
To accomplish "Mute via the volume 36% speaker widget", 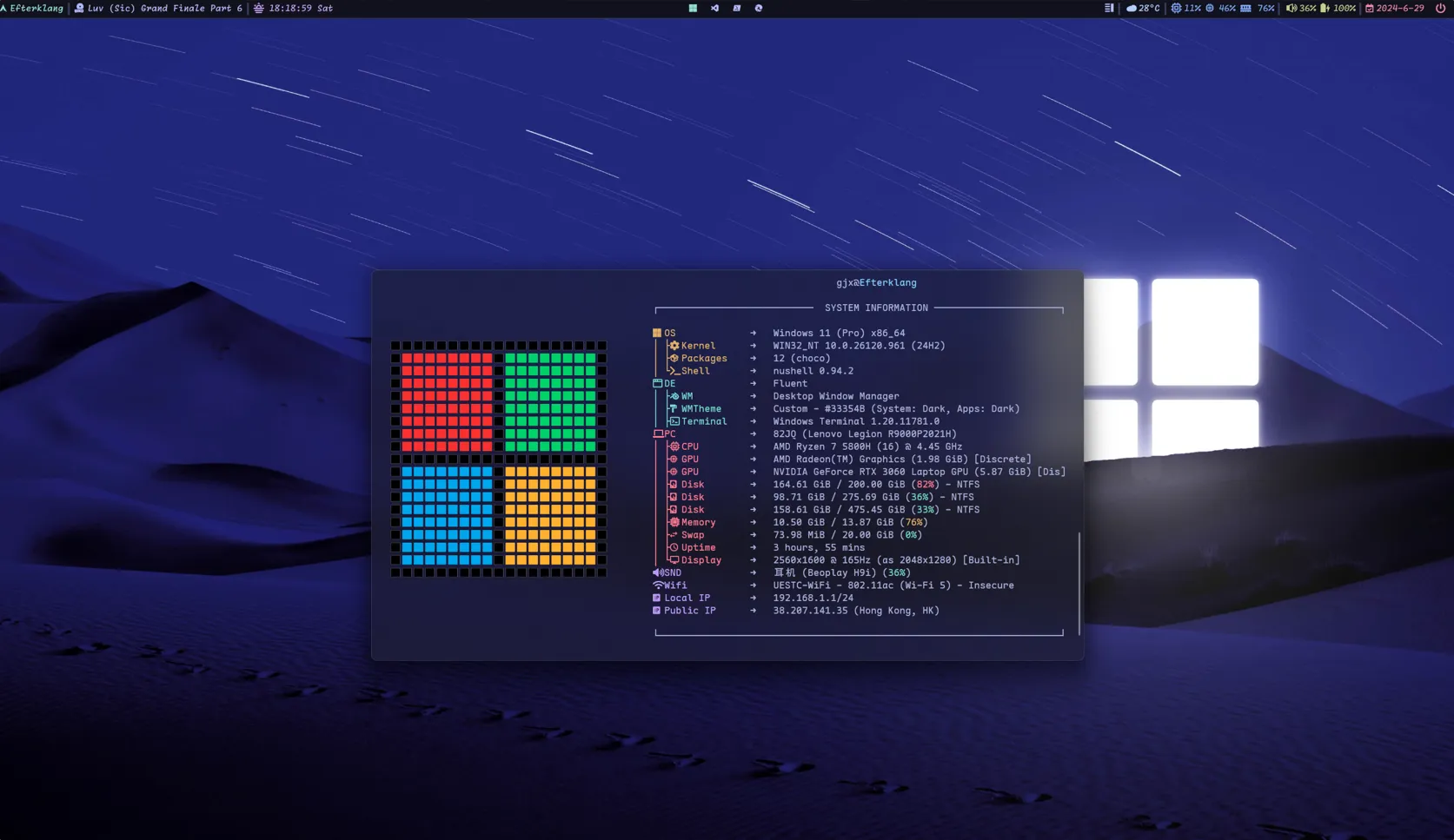I will [1301, 8].
